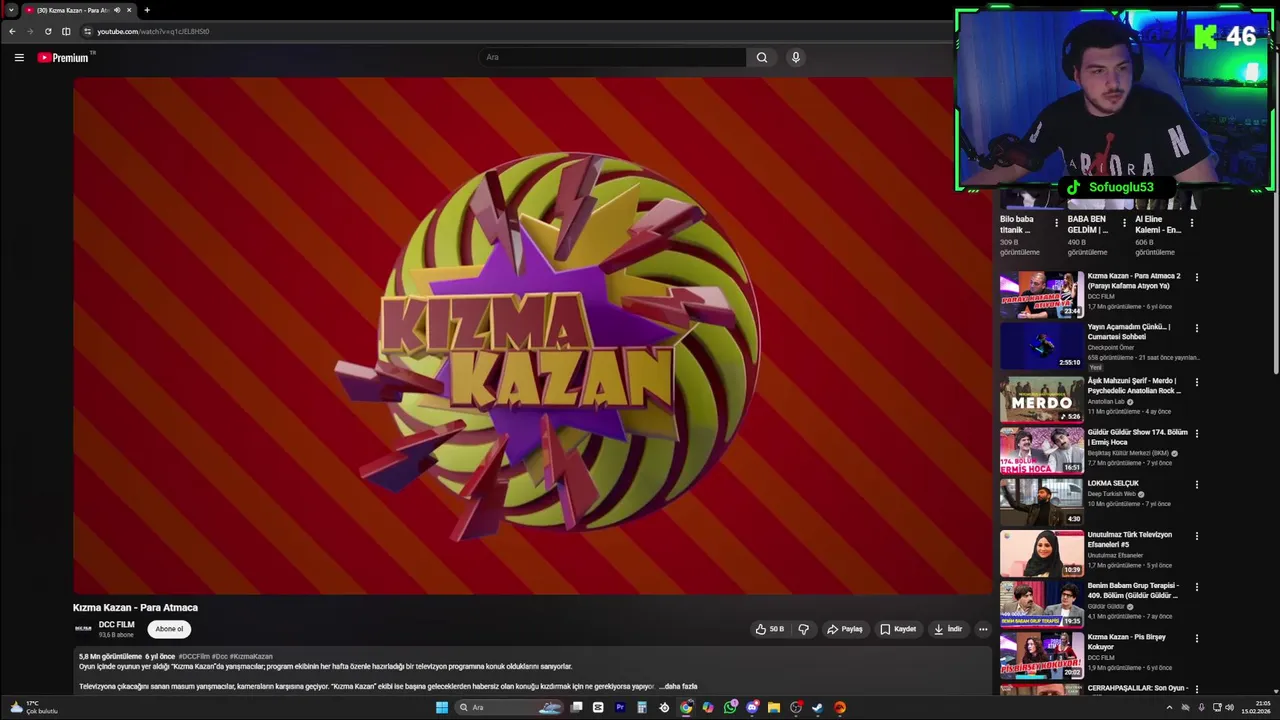Open the YouTube hamburger guide menu
The width and height of the screenshot is (1280, 720).
click(x=19, y=57)
